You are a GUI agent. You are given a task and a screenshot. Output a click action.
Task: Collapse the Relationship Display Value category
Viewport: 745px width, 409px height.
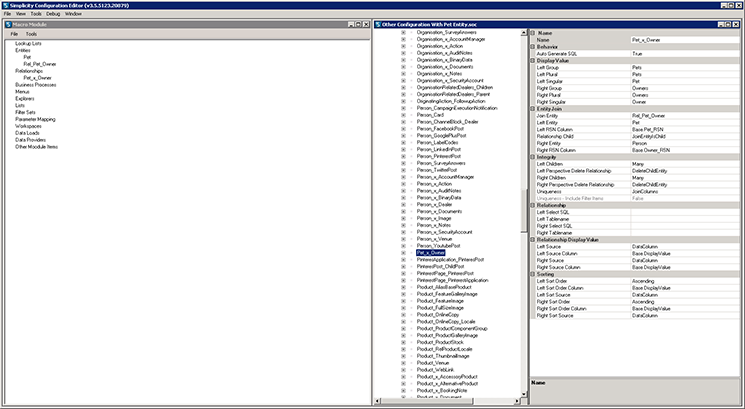coord(533,240)
